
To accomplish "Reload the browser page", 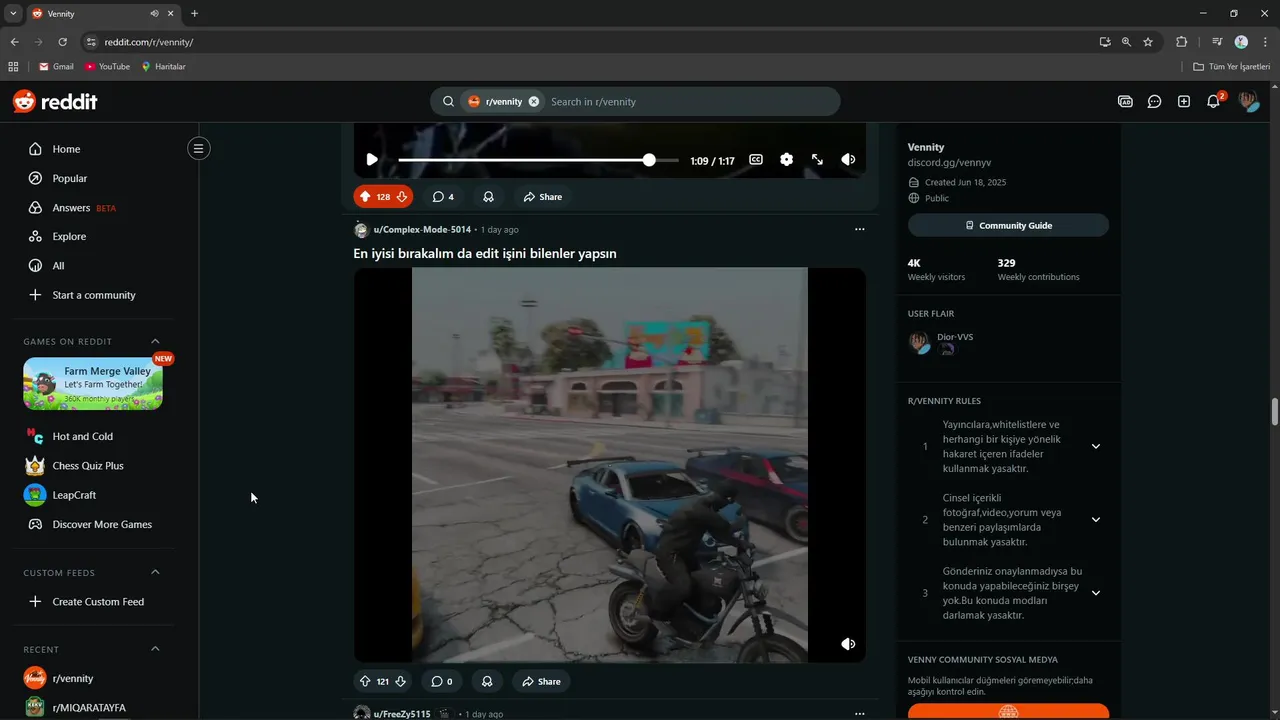I will click(62, 42).
